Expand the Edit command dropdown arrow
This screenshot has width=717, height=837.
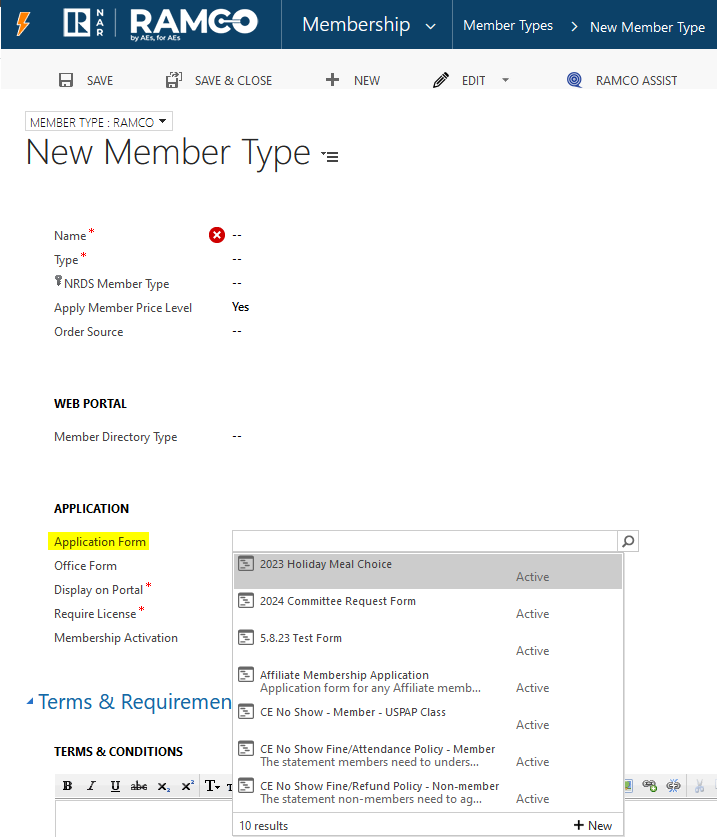pos(505,80)
